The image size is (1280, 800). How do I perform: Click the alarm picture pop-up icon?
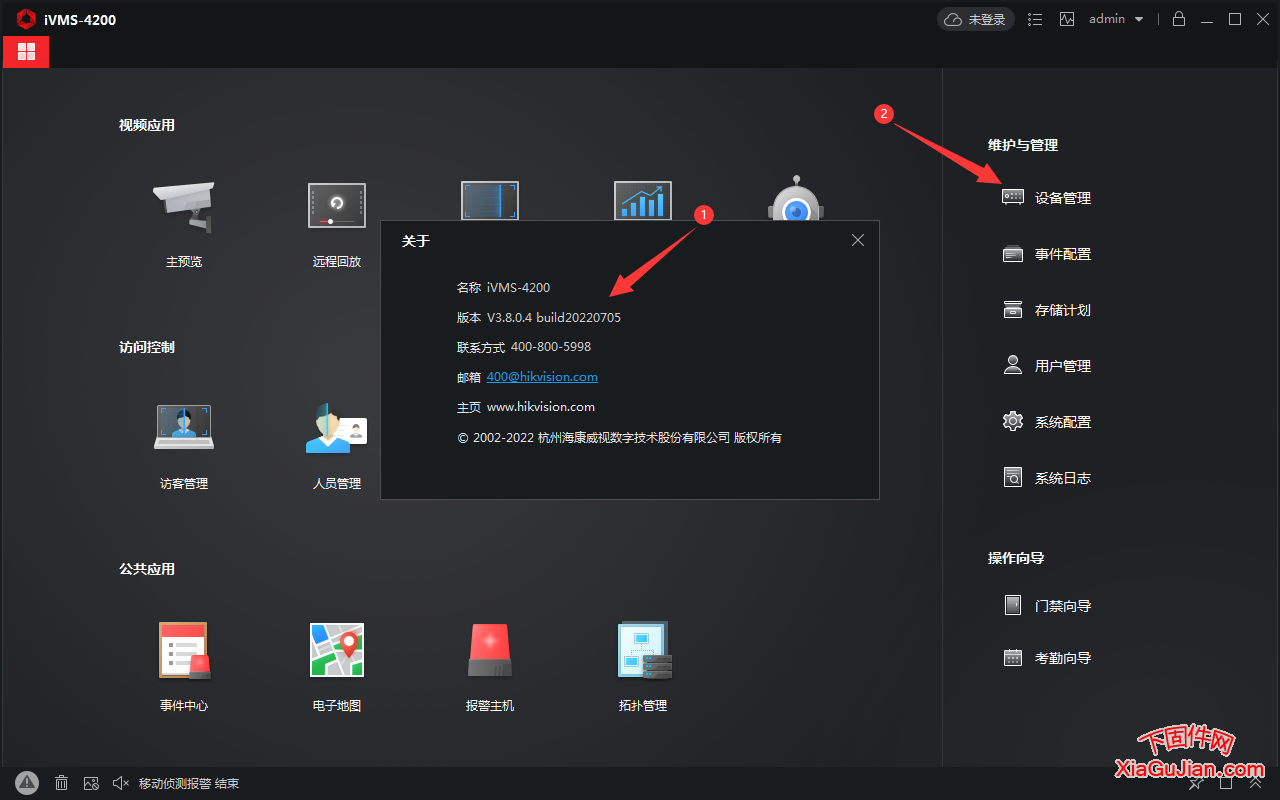pos(91,783)
